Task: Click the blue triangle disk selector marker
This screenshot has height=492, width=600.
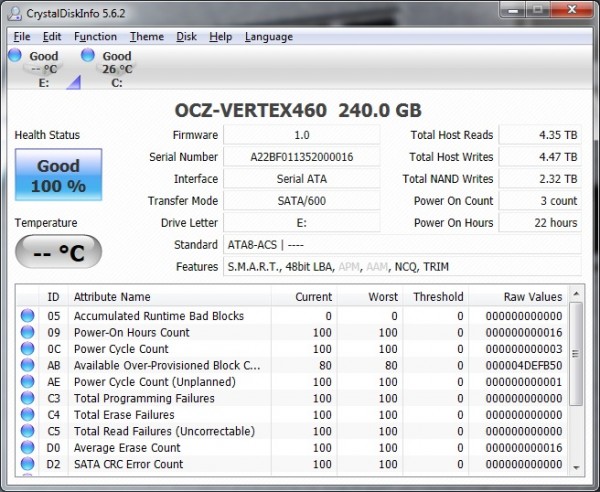Action: (73, 82)
